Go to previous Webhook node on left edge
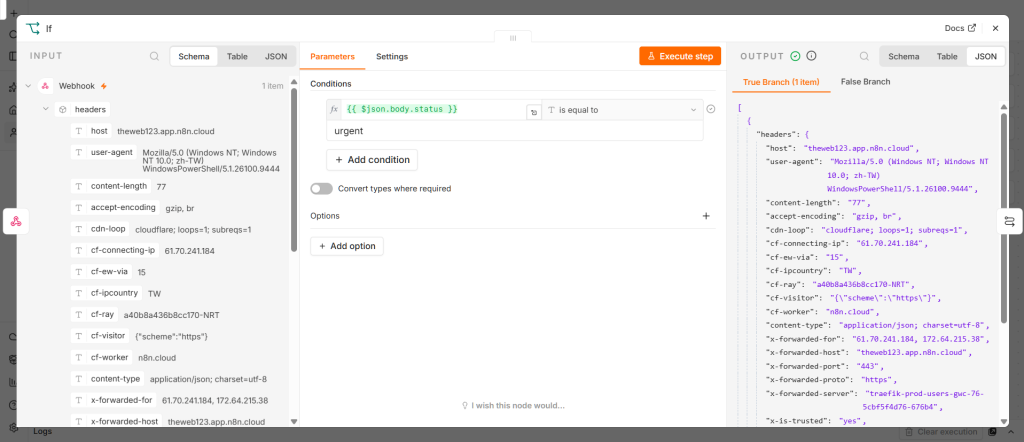Viewport: 1024px width, 442px height. click(16, 221)
